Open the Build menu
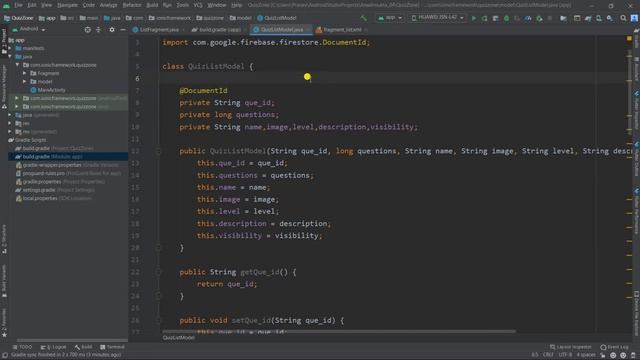The image size is (640, 360). pos(152,5)
